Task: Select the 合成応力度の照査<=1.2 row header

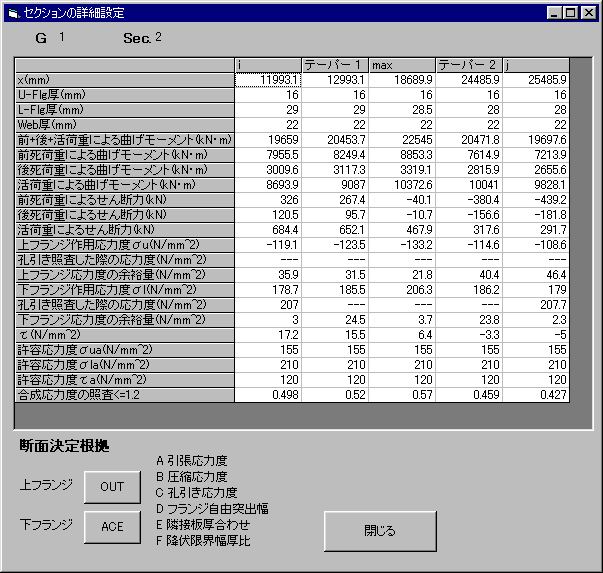Action: (x=125, y=395)
